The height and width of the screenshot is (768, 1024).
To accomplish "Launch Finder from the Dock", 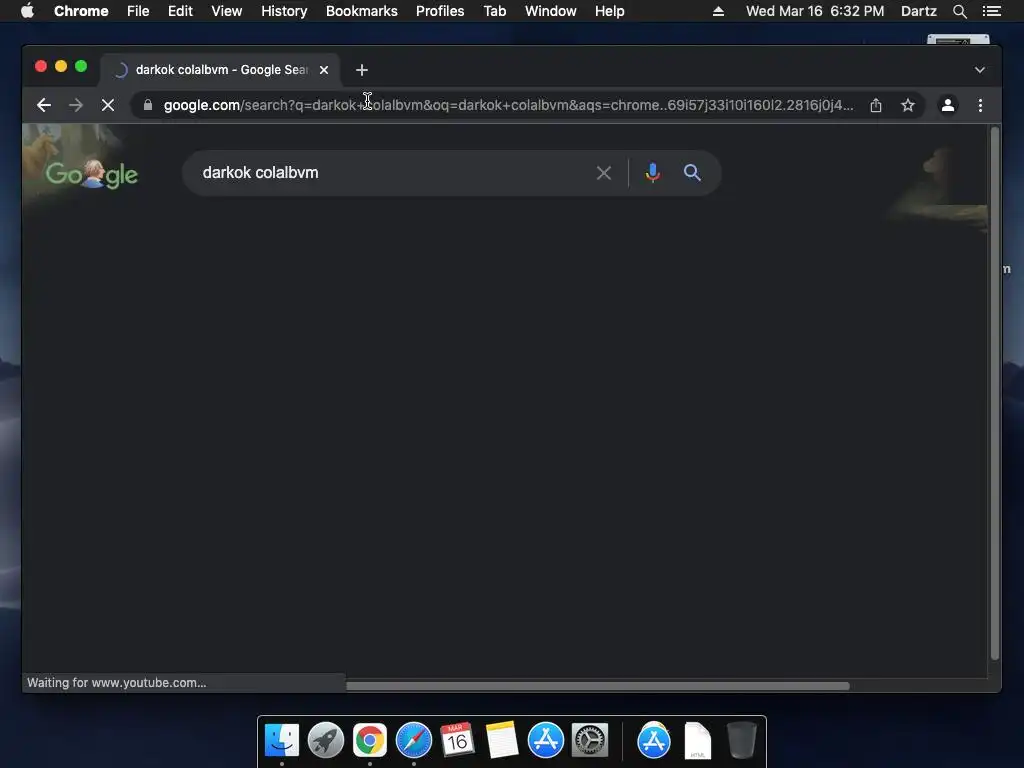I will 282,740.
